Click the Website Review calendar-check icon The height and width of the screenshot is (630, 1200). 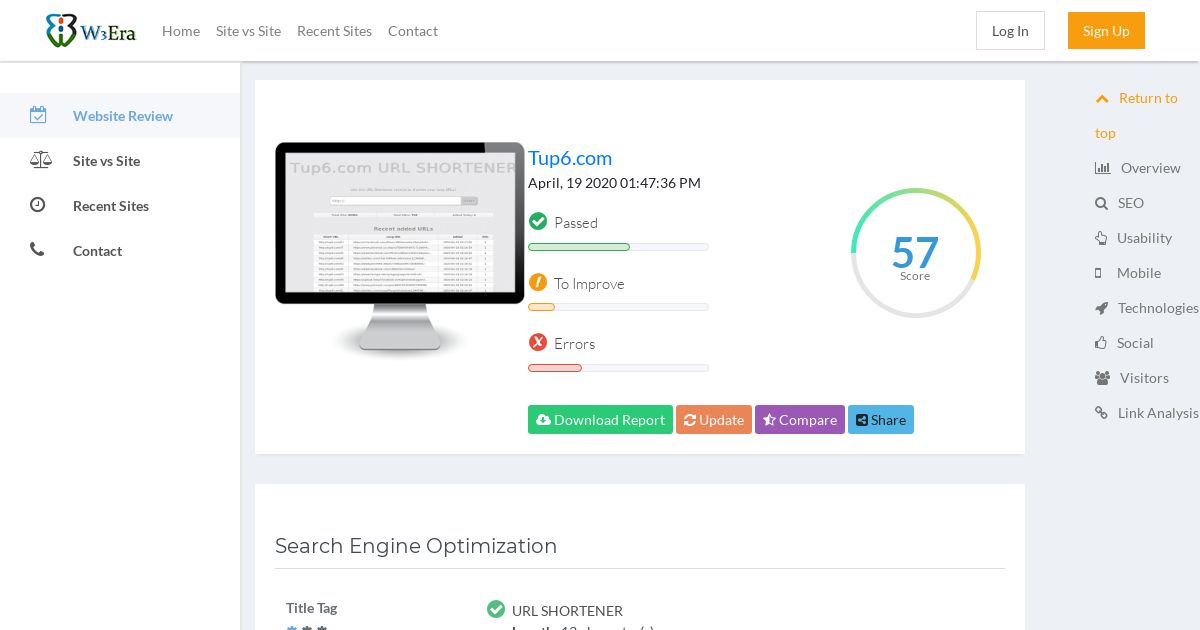click(38, 115)
